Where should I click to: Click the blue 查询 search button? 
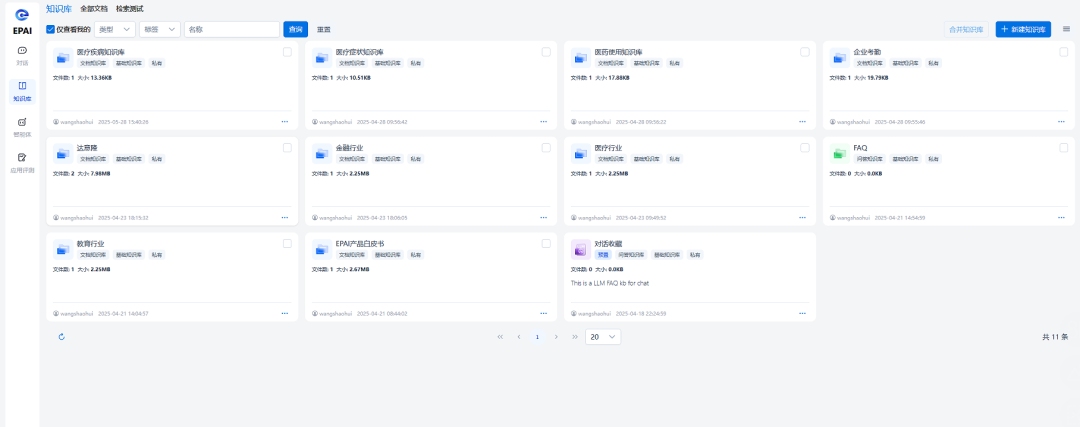[295, 30]
